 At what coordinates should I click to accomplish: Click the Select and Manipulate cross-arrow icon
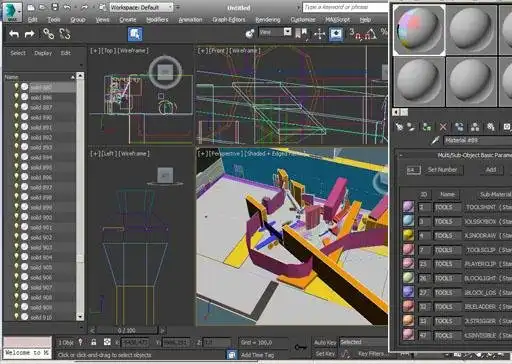(319, 34)
